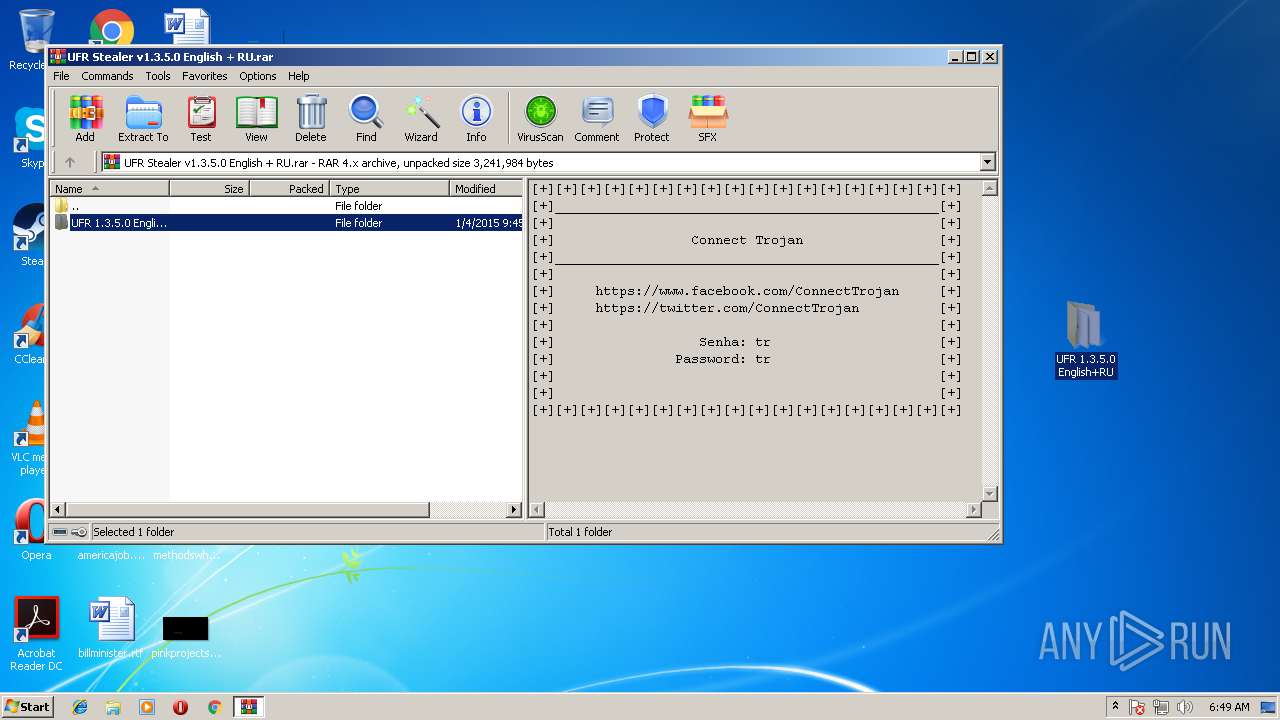Open the File menu

(61, 76)
